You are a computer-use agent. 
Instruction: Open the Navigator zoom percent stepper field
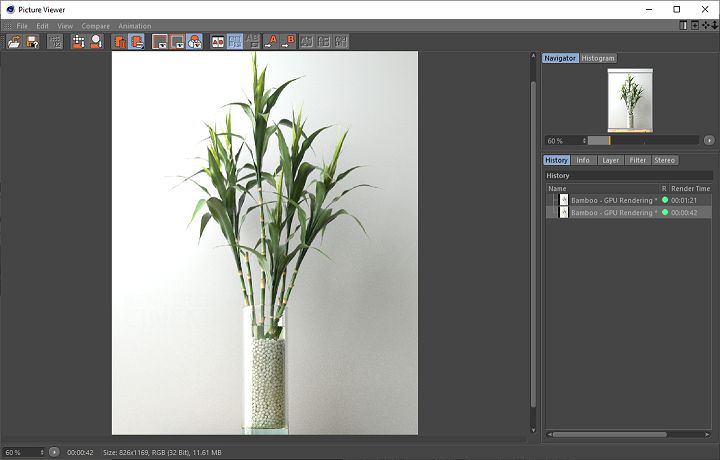[x=564, y=140]
